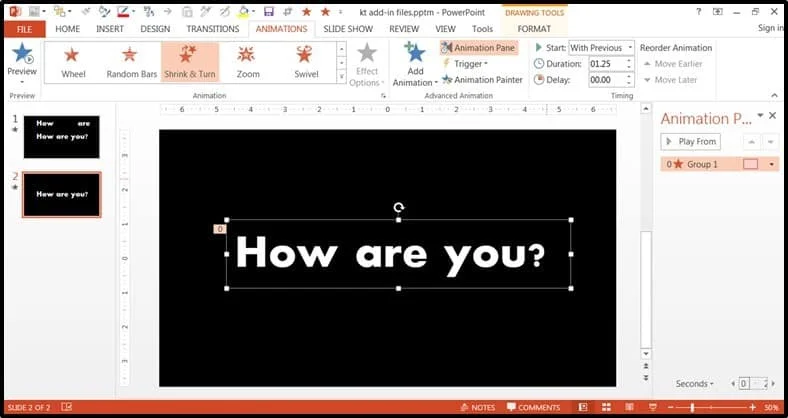Switch to the INSERT tab
The image size is (788, 418).
110,29
